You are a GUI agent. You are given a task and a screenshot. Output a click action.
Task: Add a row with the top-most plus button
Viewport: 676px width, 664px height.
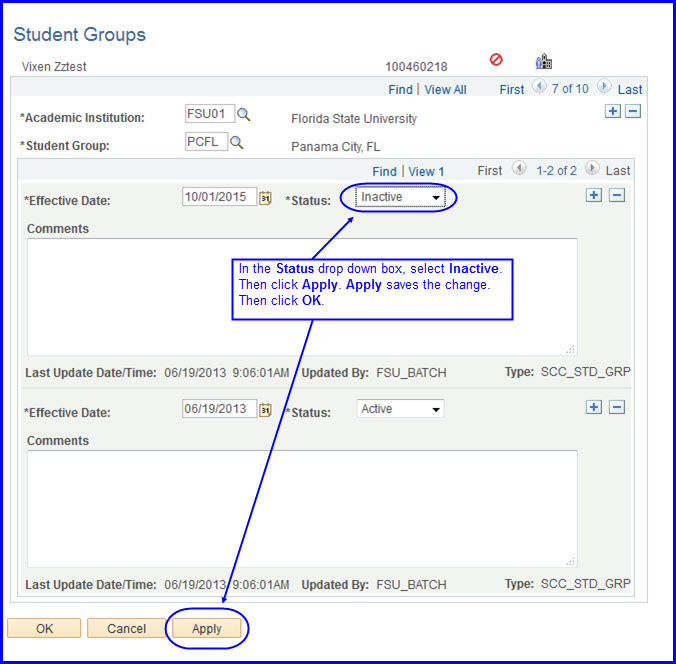[x=613, y=111]
